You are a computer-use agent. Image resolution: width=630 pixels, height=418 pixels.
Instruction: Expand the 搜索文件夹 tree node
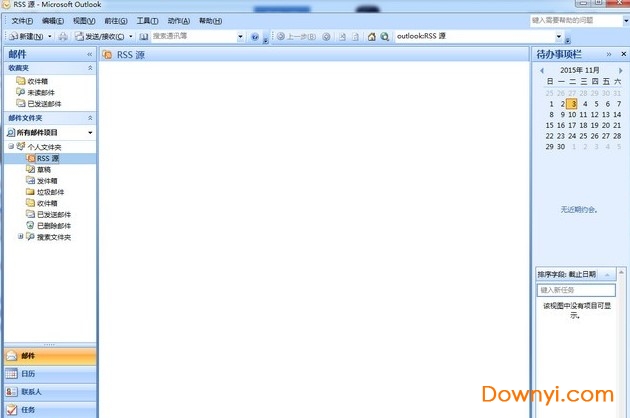(x=20, y=237)
